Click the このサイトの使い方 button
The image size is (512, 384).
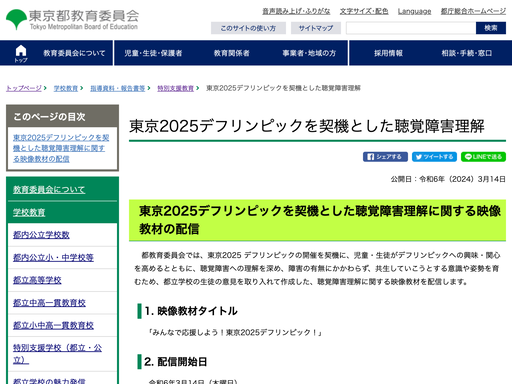pyautogui.click(x=248, y=28)
